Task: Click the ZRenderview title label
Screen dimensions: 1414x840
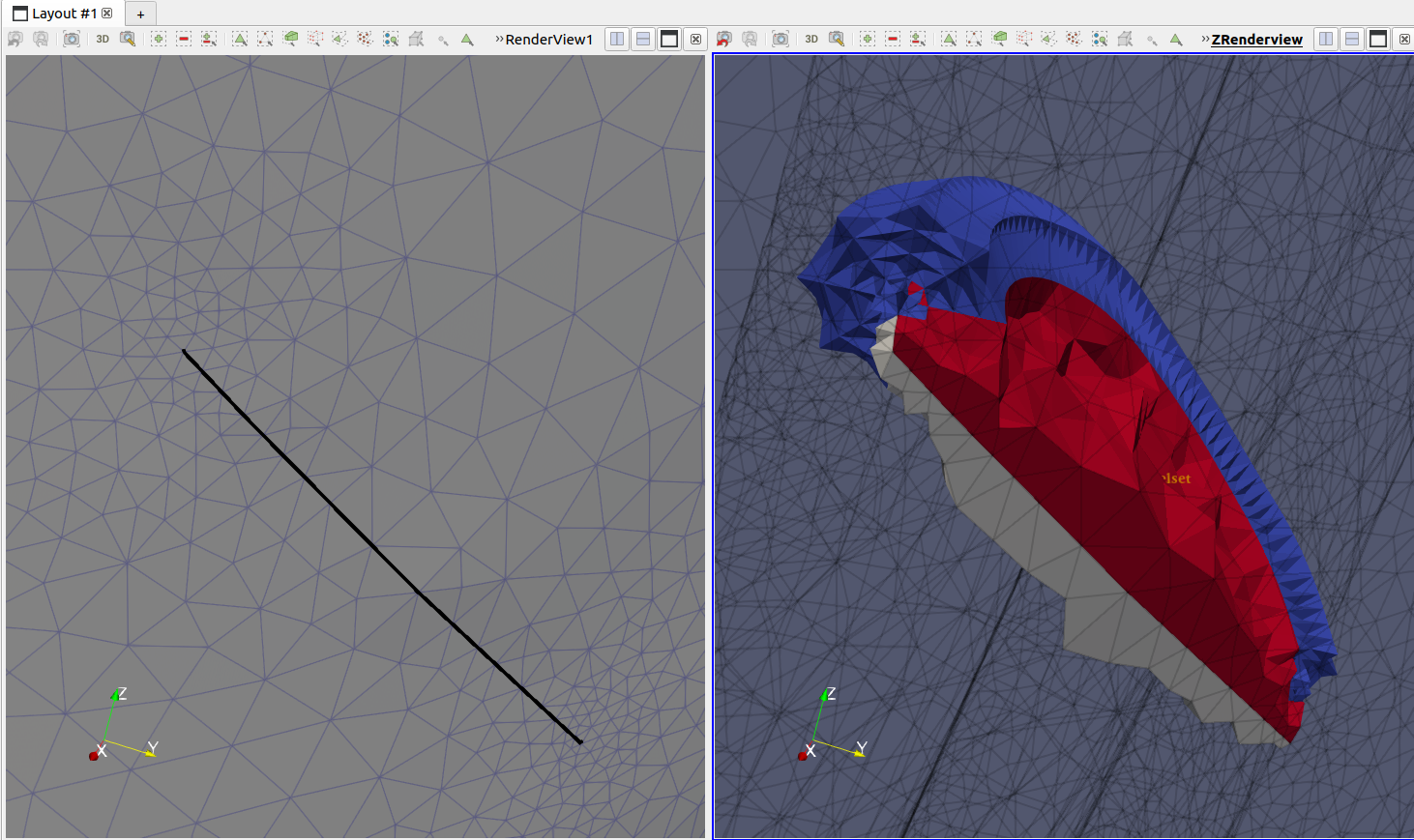Action: [1256, 39]
